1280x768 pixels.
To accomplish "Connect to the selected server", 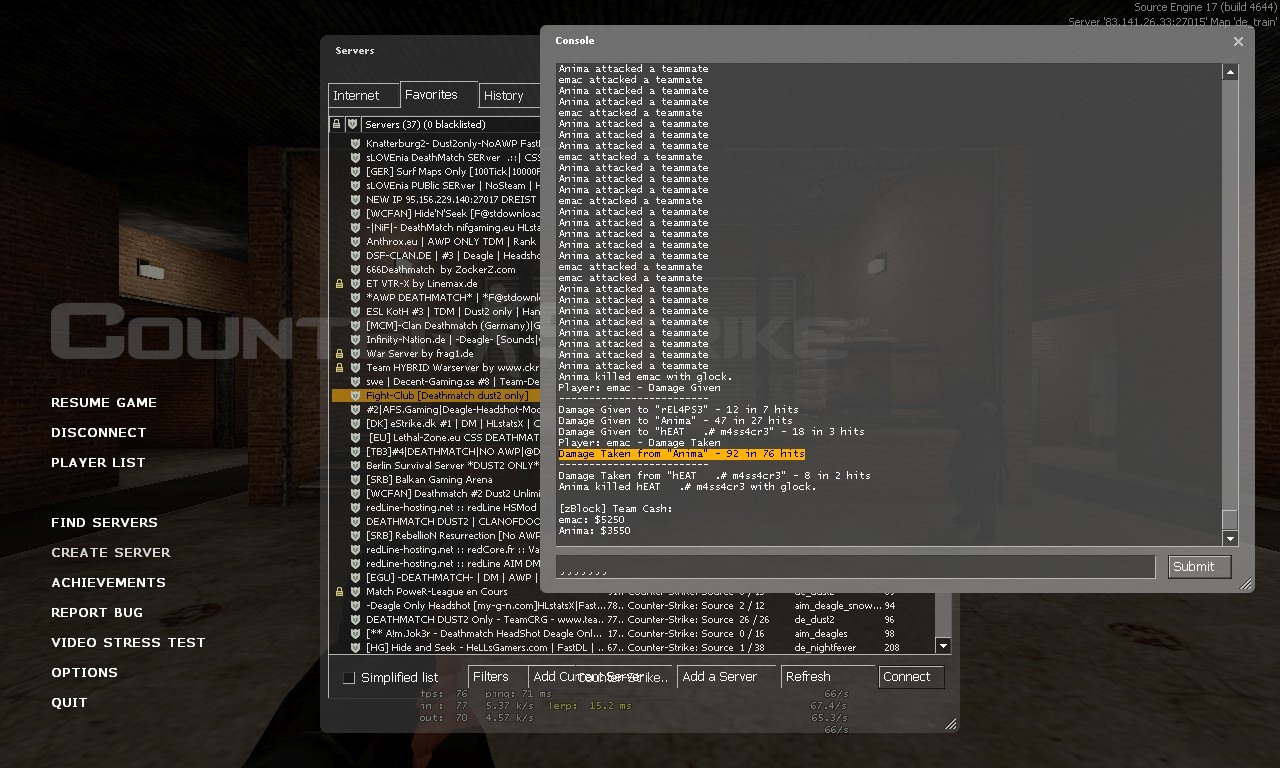I will pos(912,677).
